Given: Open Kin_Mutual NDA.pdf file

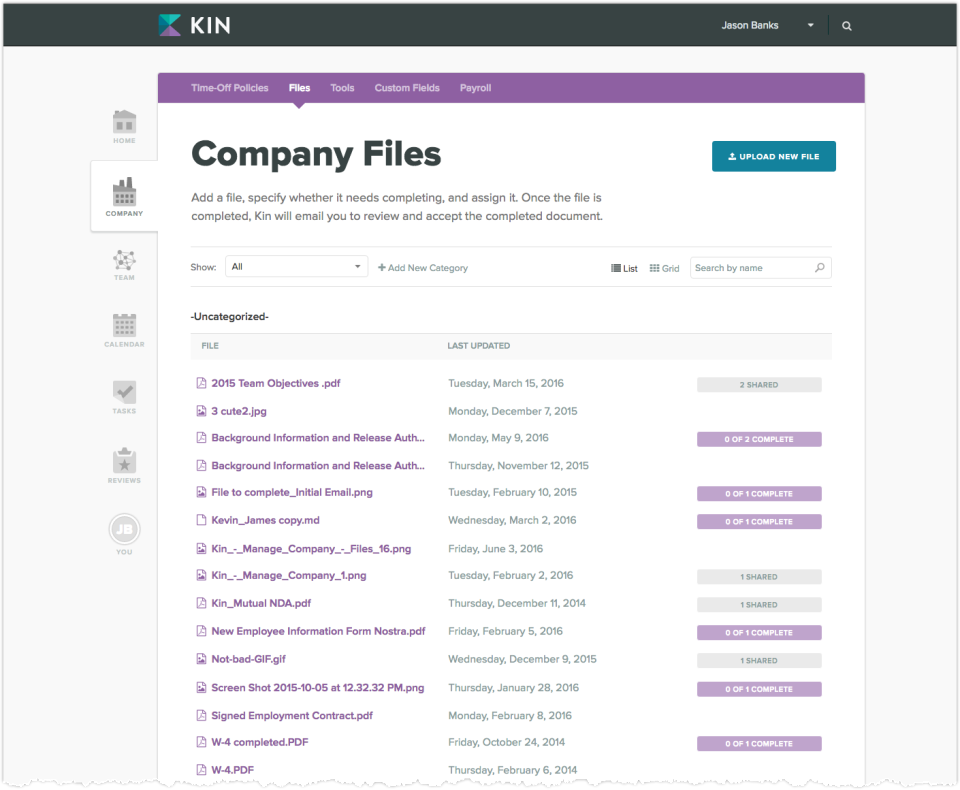Looking at the screenshot, I should [261, 603].
